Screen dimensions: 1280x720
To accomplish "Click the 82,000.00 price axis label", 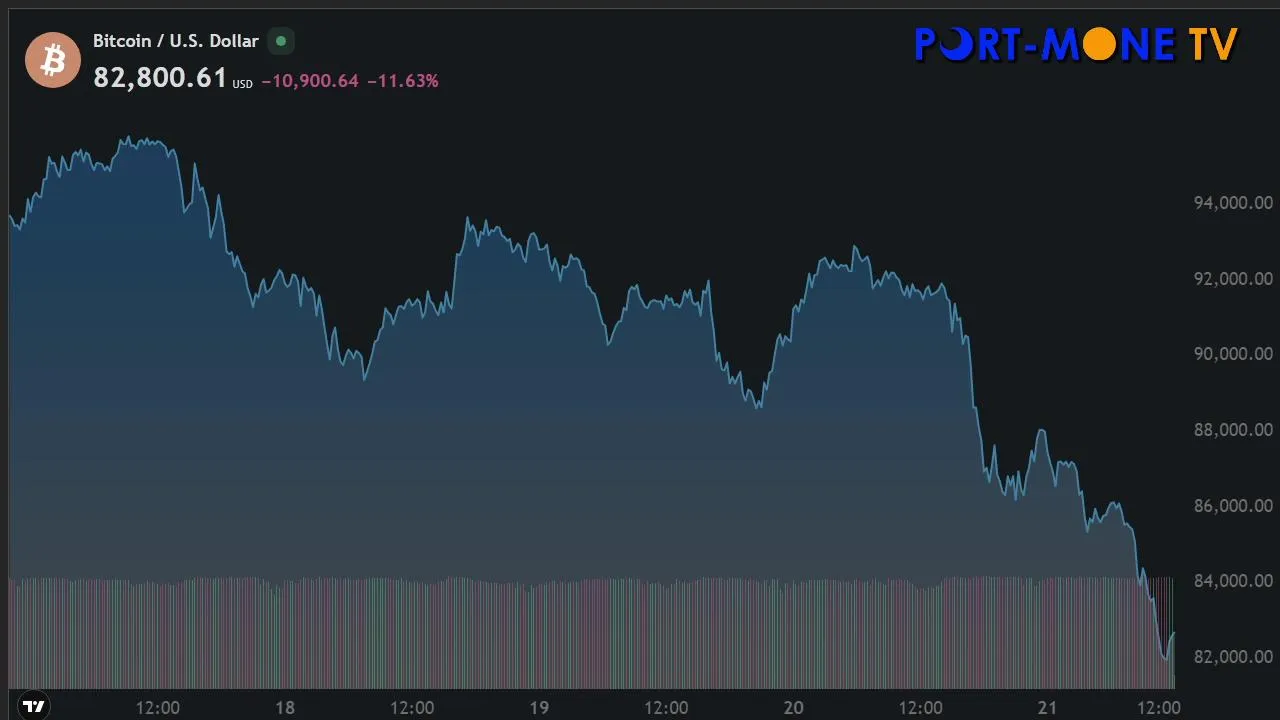I will [1233, 657].
